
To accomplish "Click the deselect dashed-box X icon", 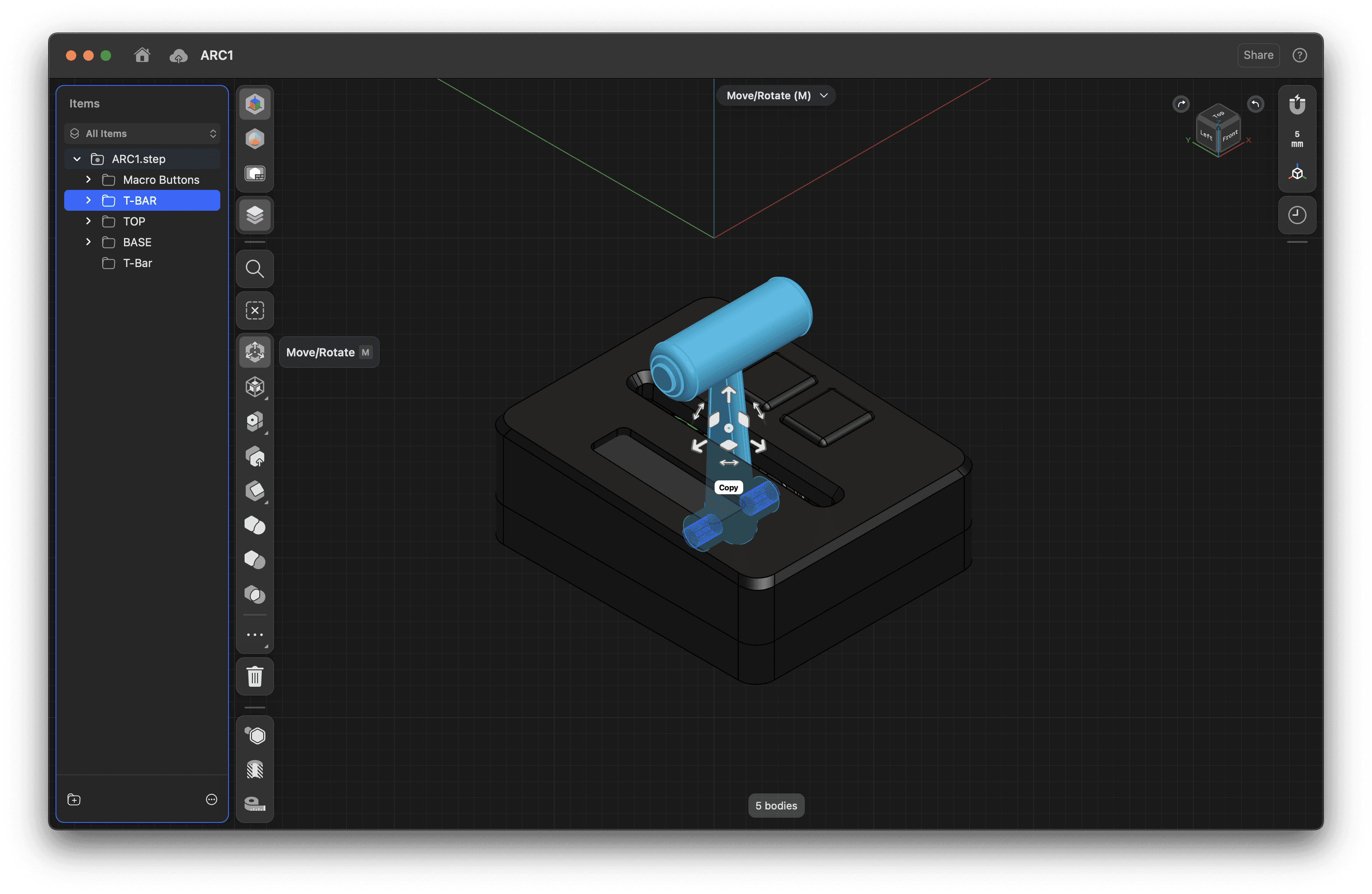I will [255, 310].
